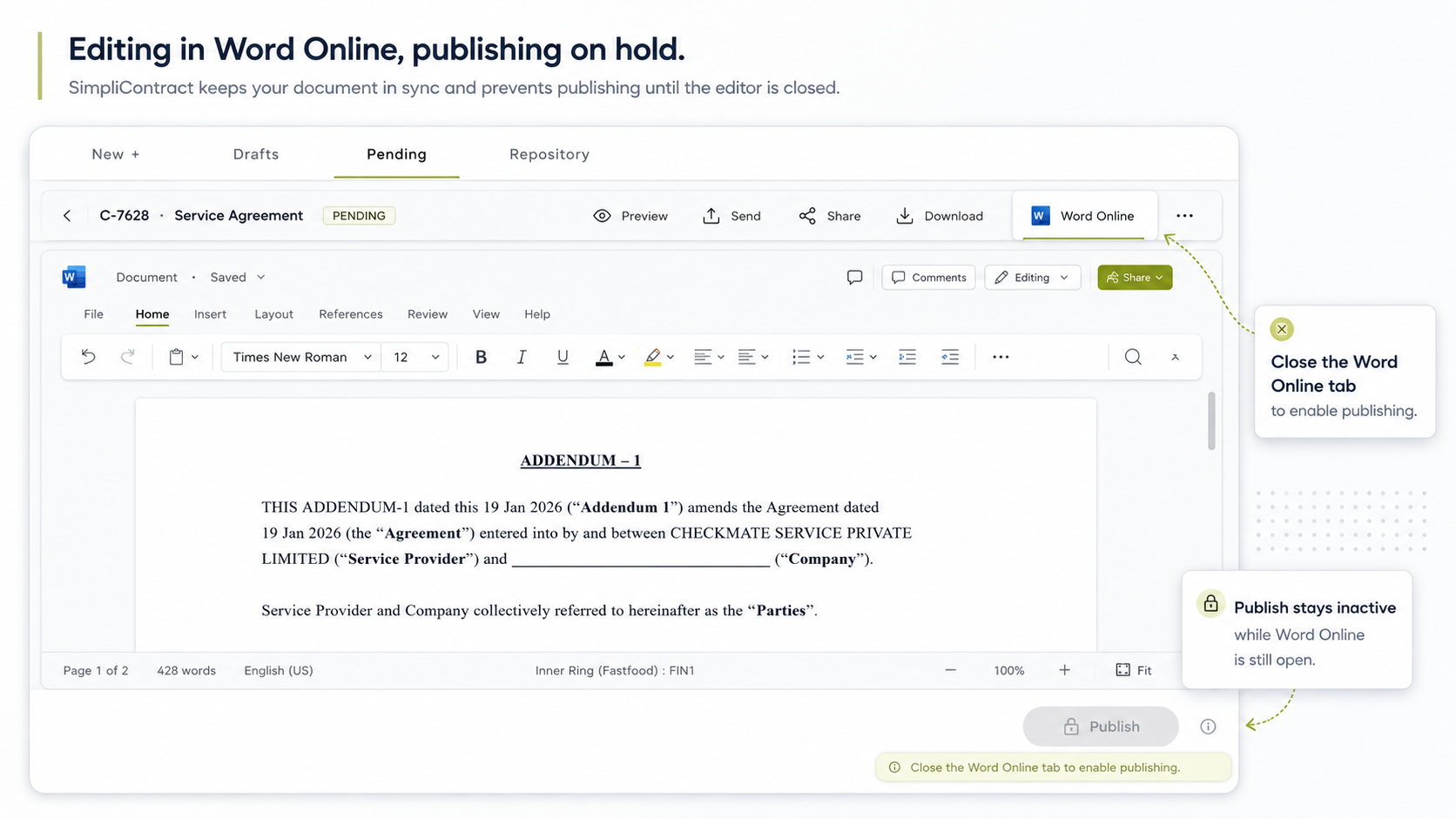The height and width of the screenshot is (819, 1456).
Task: Apply bold formatting
Action: click(x=481, y=357)
